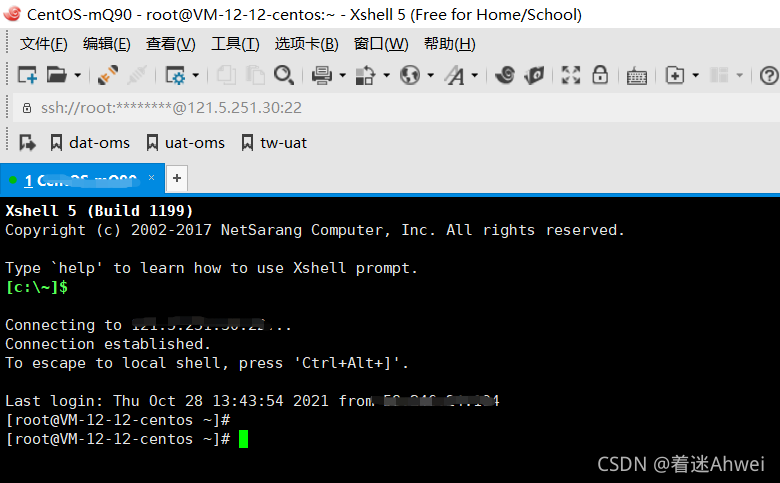Open the tw-uat quick link
The height and width of the screenshot is (483, 780).
tap(274, 143)
